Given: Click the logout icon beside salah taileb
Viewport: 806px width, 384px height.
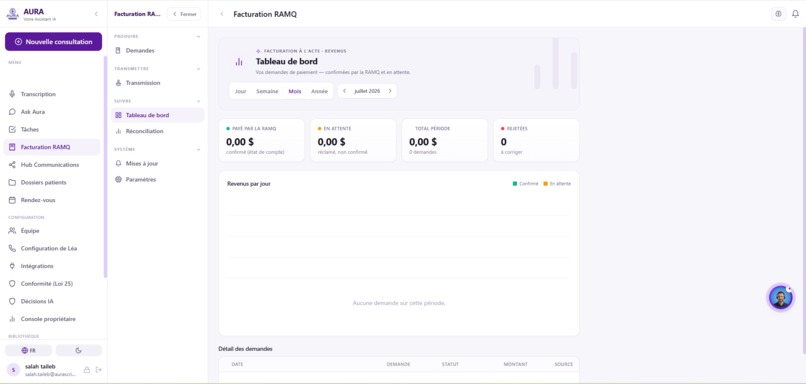Looking at the screenshot, I should click(x=99, y=370).
